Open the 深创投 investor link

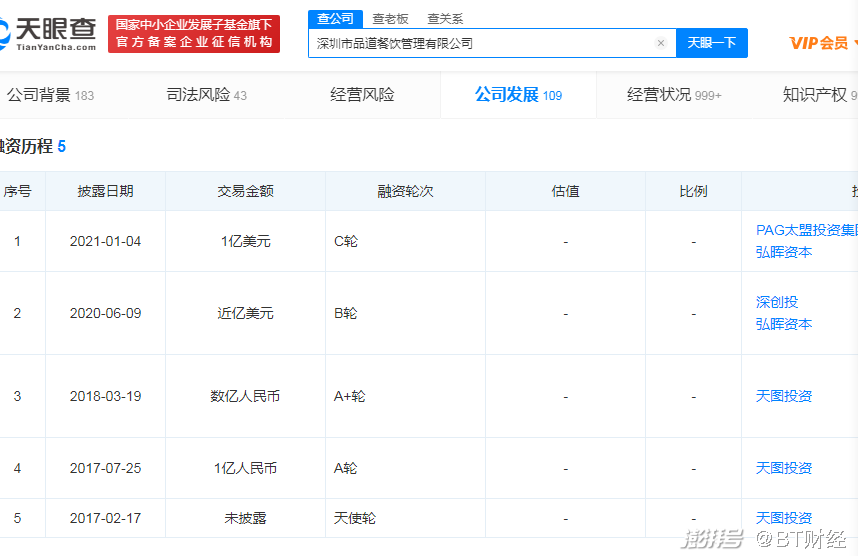(777, 302)
